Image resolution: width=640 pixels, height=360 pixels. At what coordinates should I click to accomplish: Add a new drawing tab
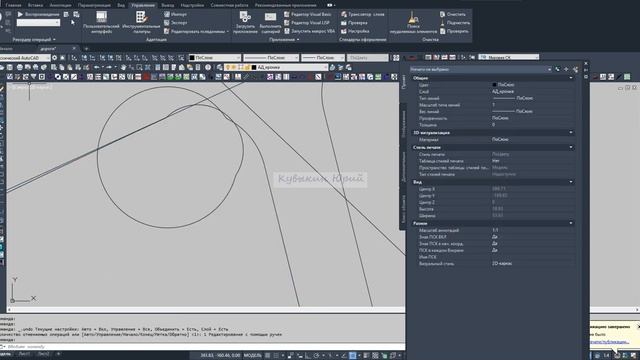(86, 49)
